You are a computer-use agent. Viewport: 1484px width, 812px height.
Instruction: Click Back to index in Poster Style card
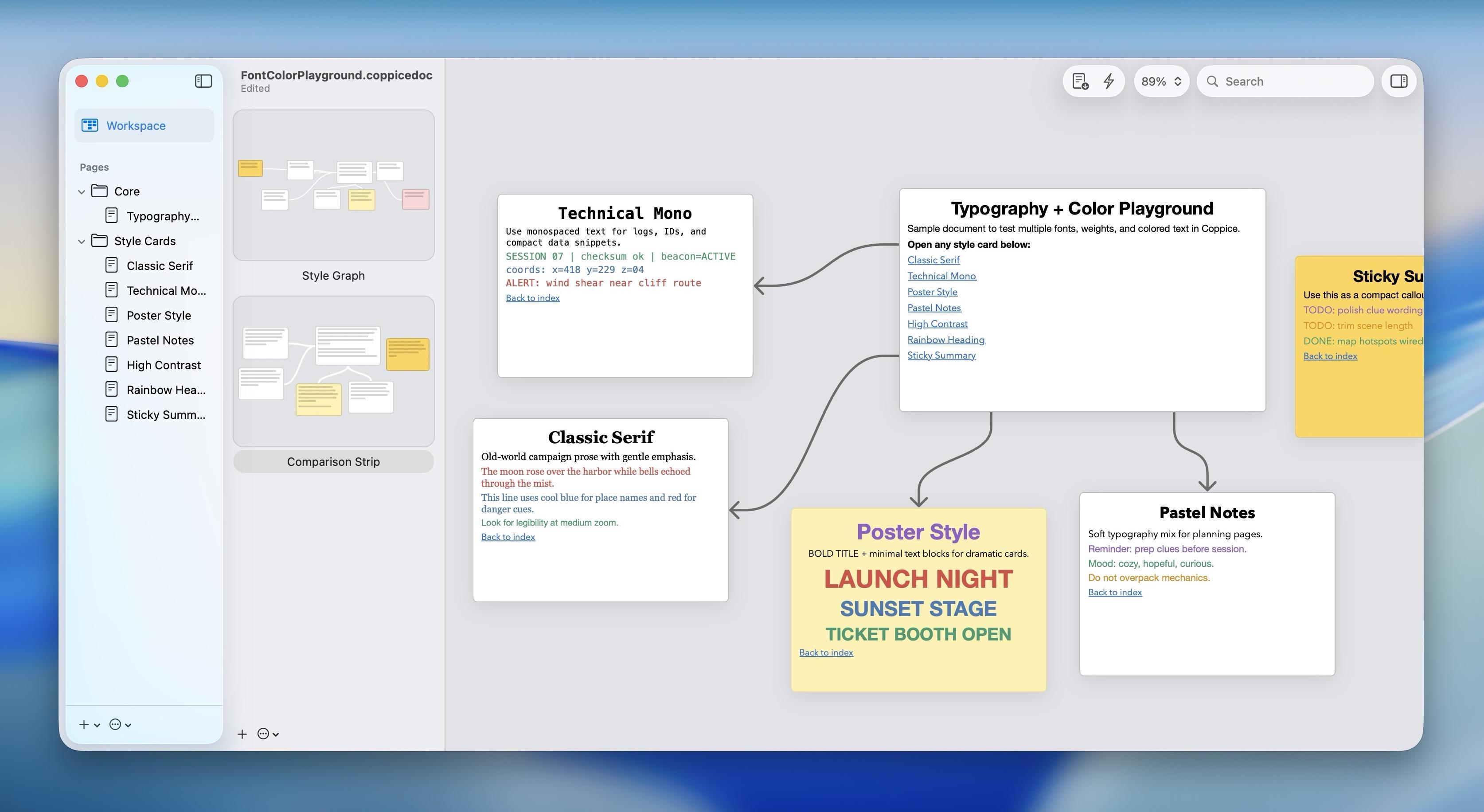(826, 652)
